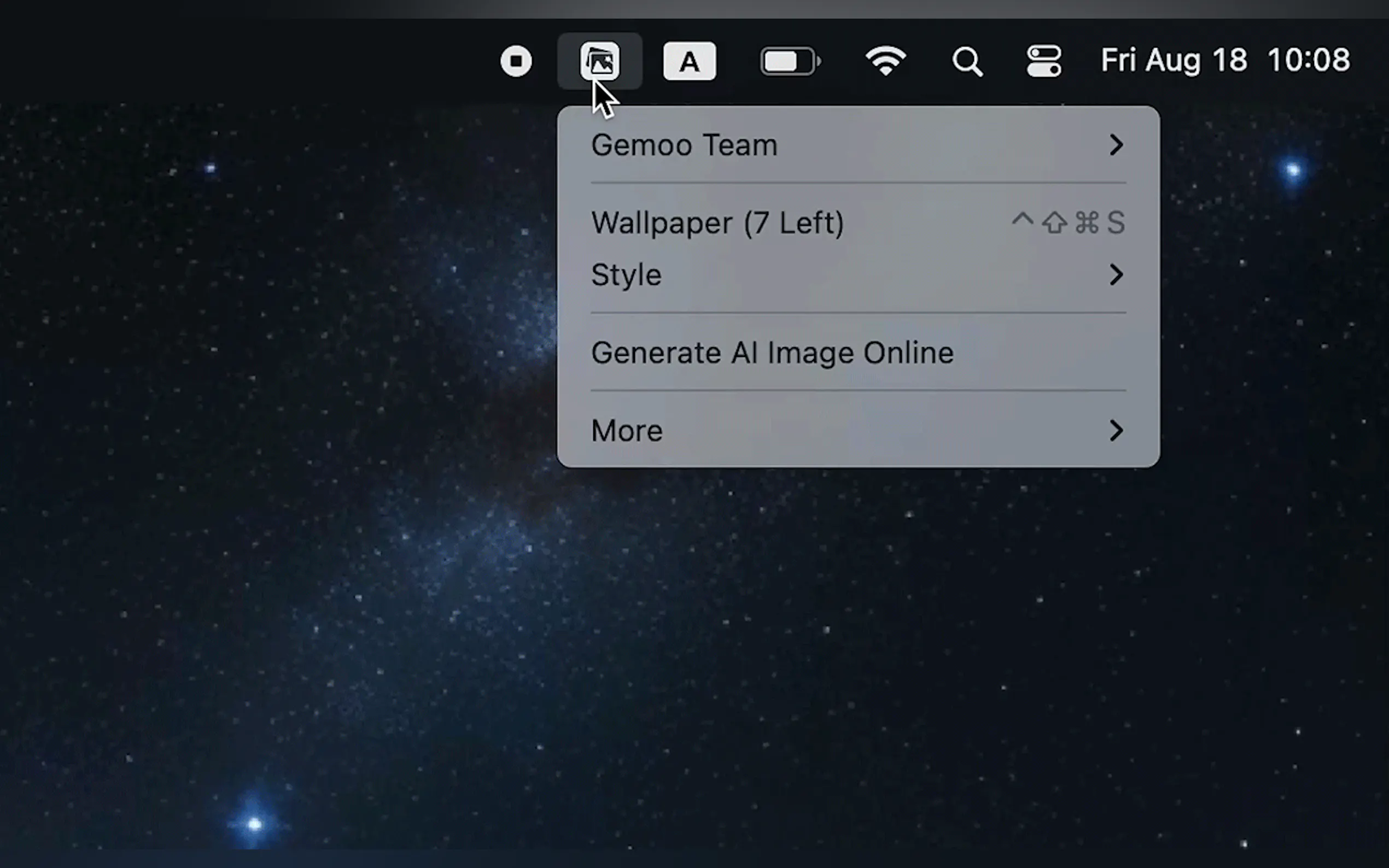
Task: Click the bright blue star right of menu
Action: (1293, 170)
